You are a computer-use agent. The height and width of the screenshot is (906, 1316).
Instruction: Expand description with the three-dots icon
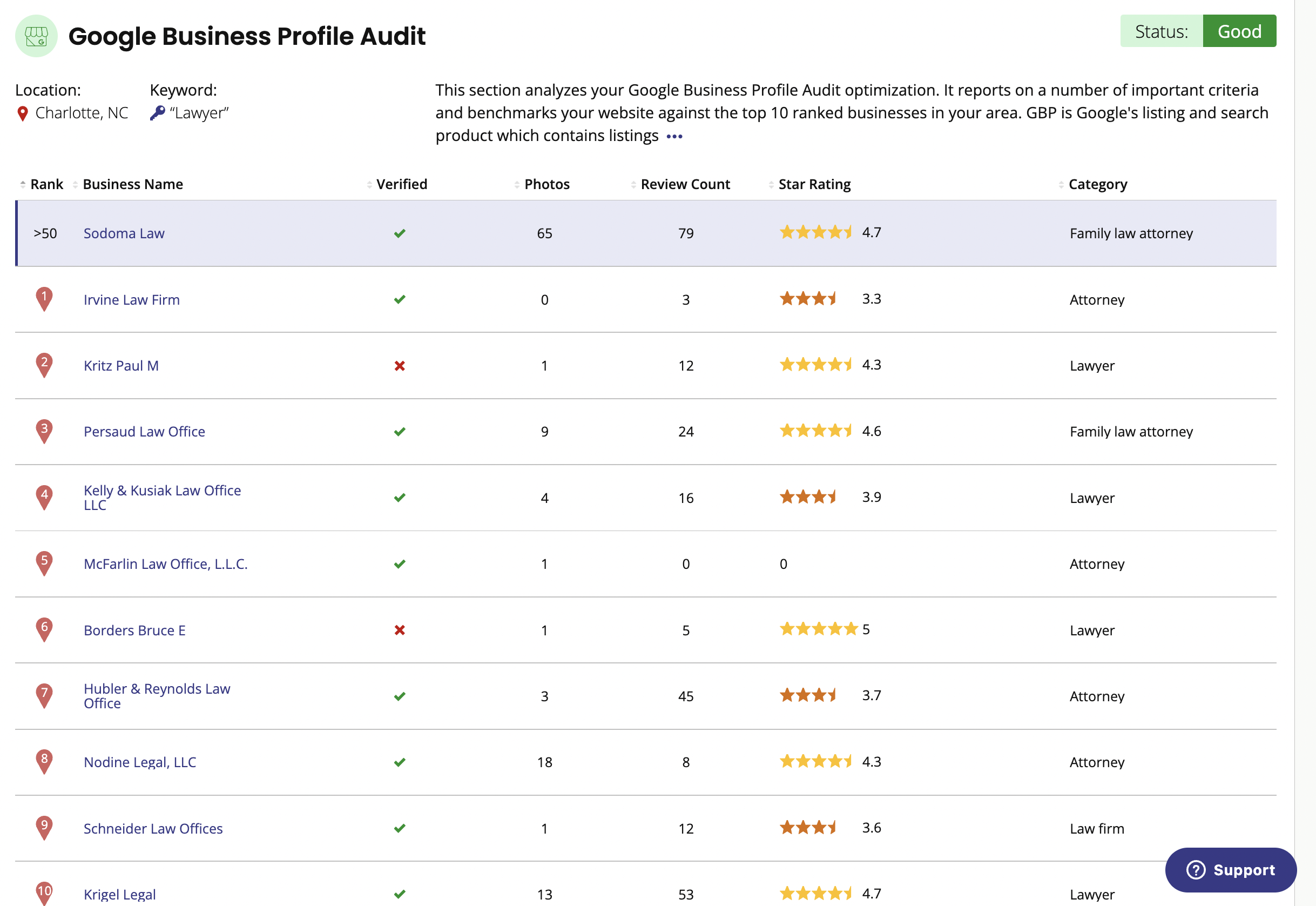(x=674, y=136)
